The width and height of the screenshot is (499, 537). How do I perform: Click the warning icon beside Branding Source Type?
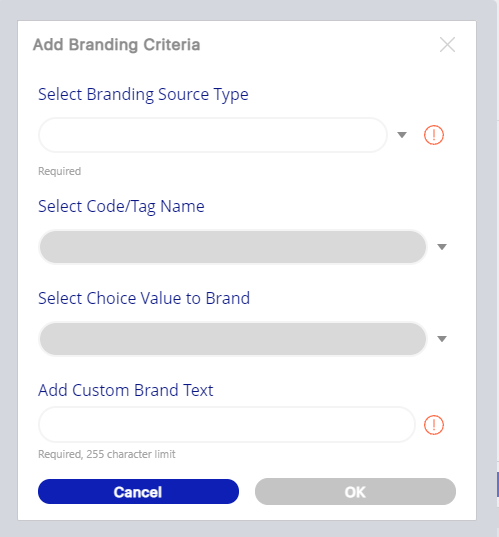coord(434,135)
